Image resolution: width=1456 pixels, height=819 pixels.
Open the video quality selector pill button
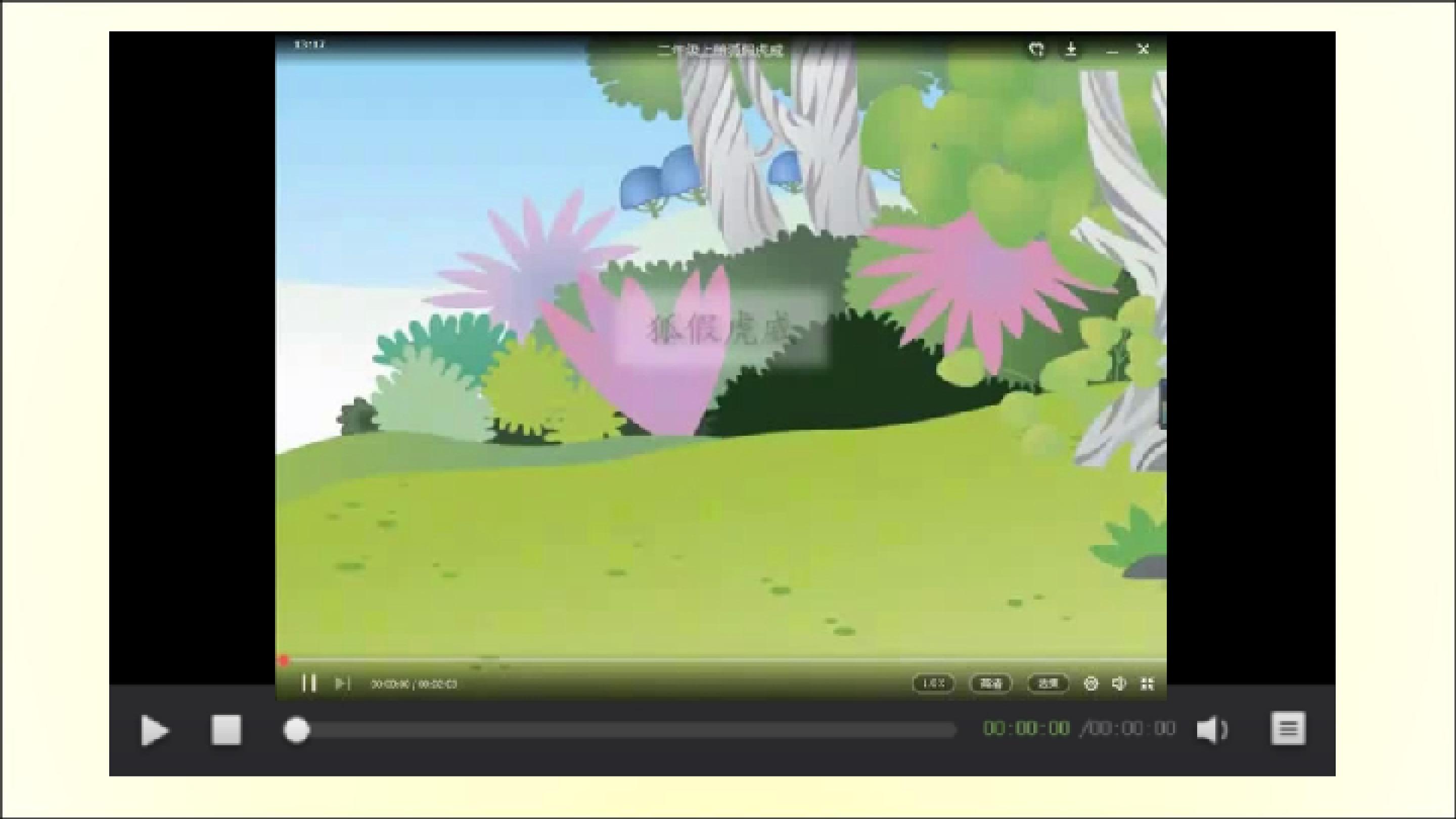tap(991, 684)
